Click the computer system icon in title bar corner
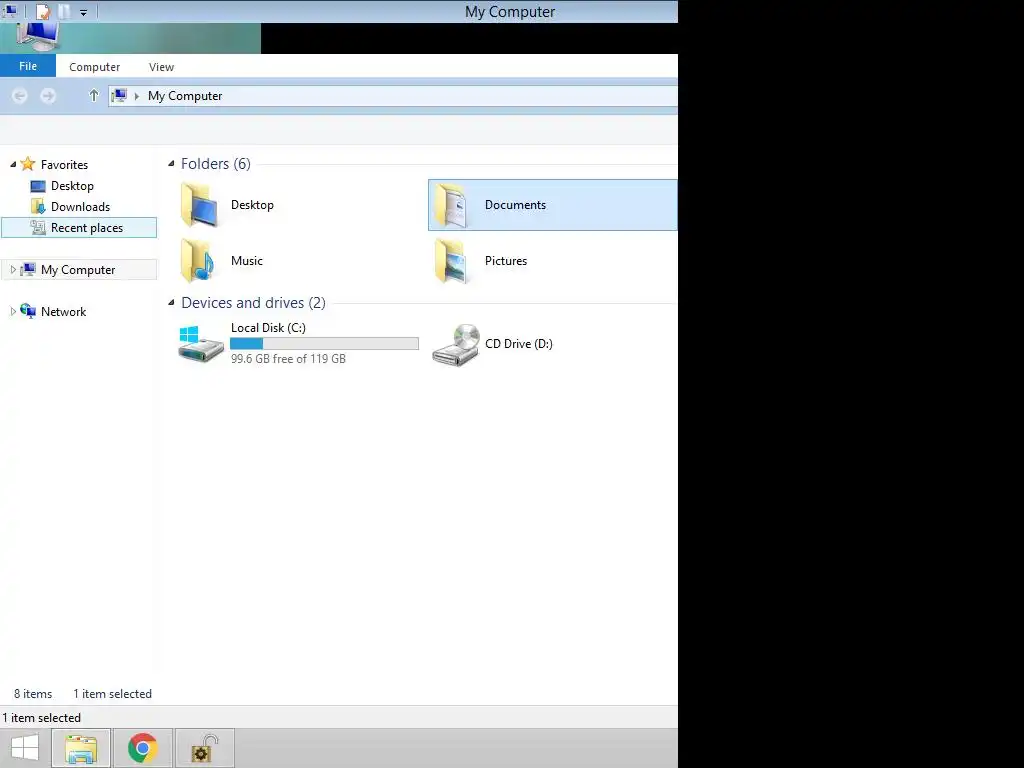 tap(11, 10)
